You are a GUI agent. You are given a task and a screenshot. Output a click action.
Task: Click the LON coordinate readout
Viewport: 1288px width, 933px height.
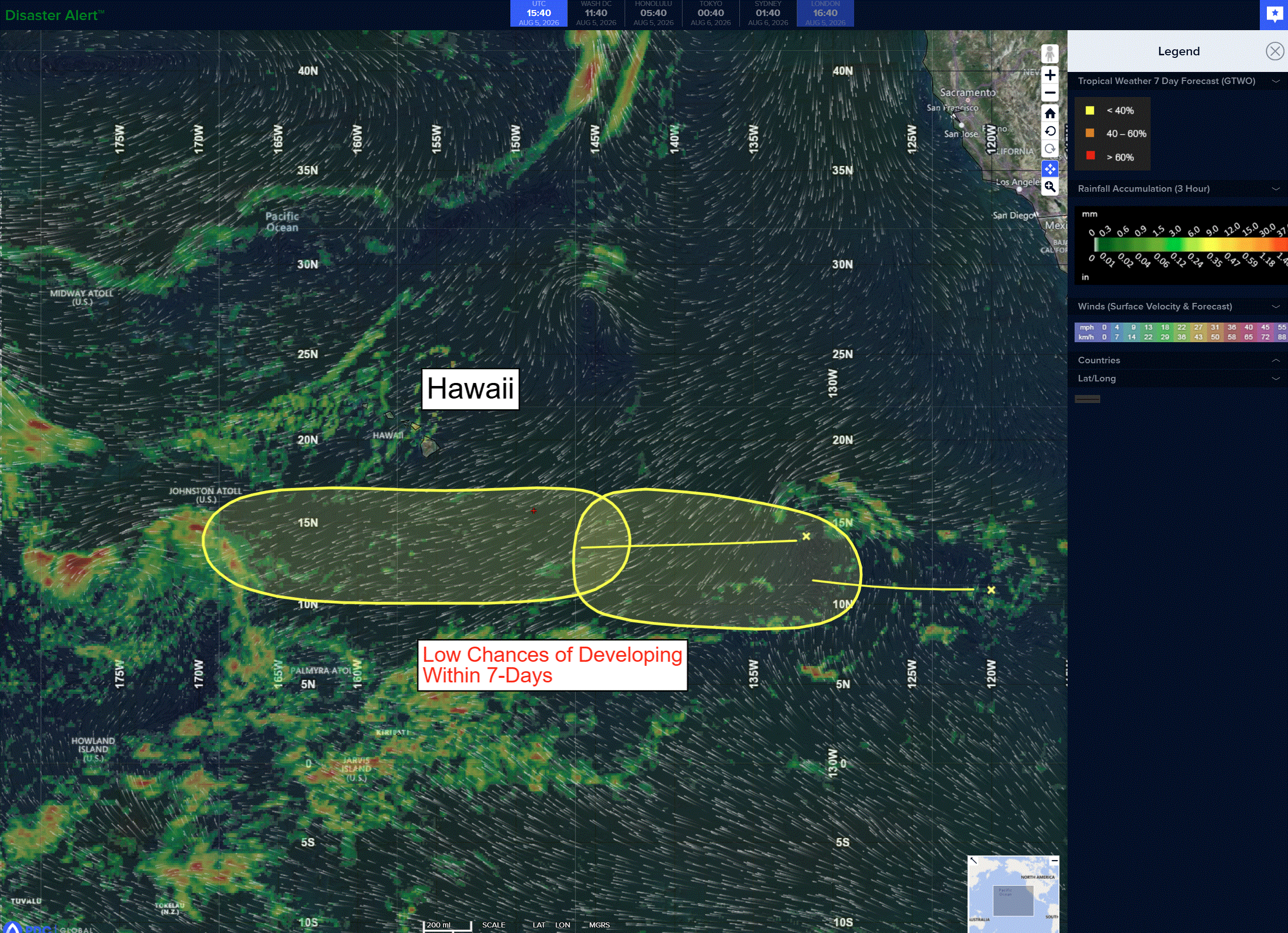562,925
